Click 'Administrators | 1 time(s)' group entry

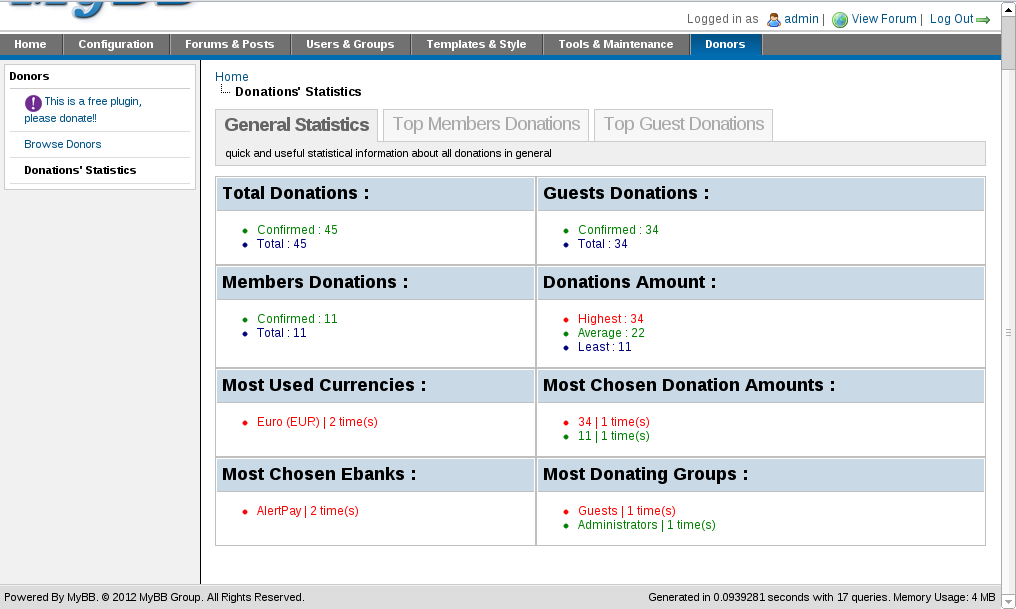(x=647, y=525)
